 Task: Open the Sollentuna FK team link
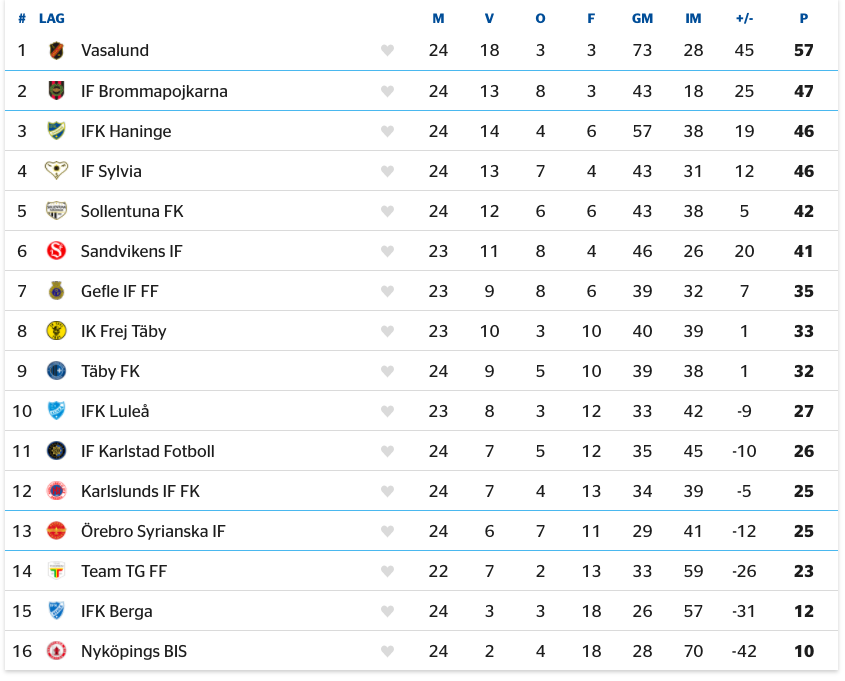tap(132, 211)
